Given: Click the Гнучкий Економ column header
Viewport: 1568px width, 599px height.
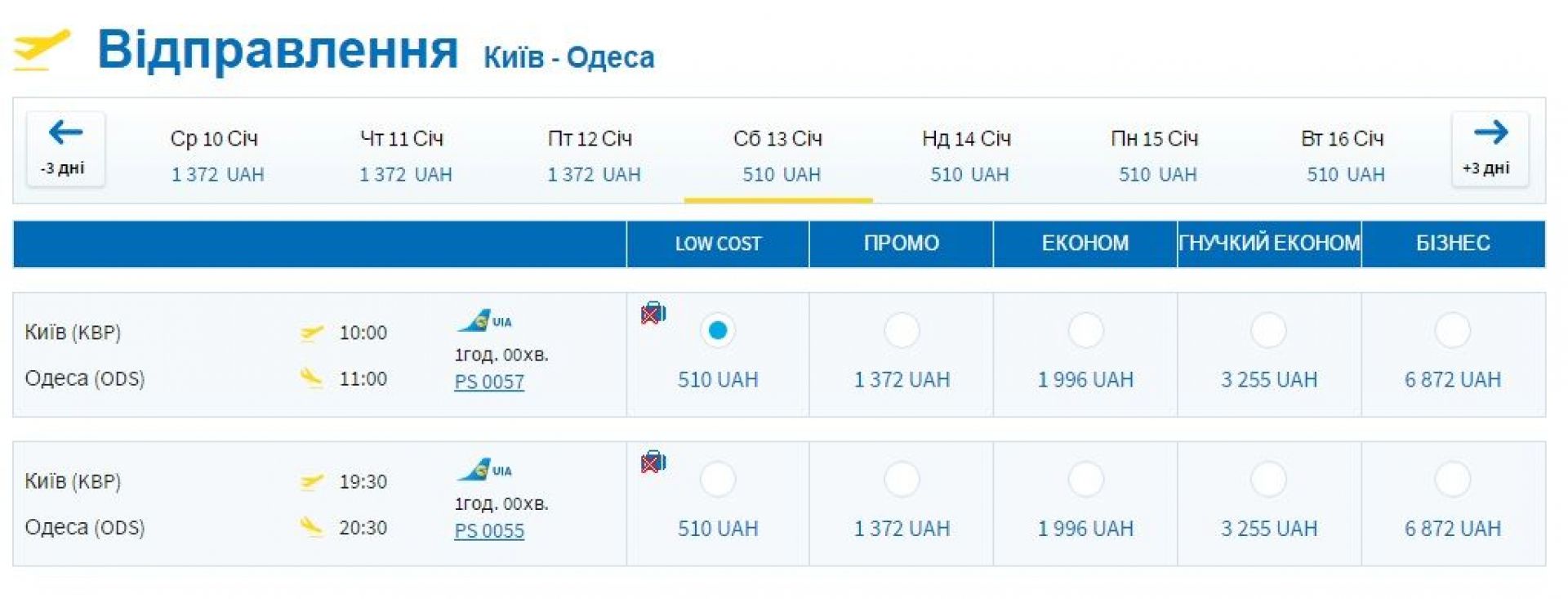Looking at the screenshot, I should pyautogui.click(x=1269, y=244).
